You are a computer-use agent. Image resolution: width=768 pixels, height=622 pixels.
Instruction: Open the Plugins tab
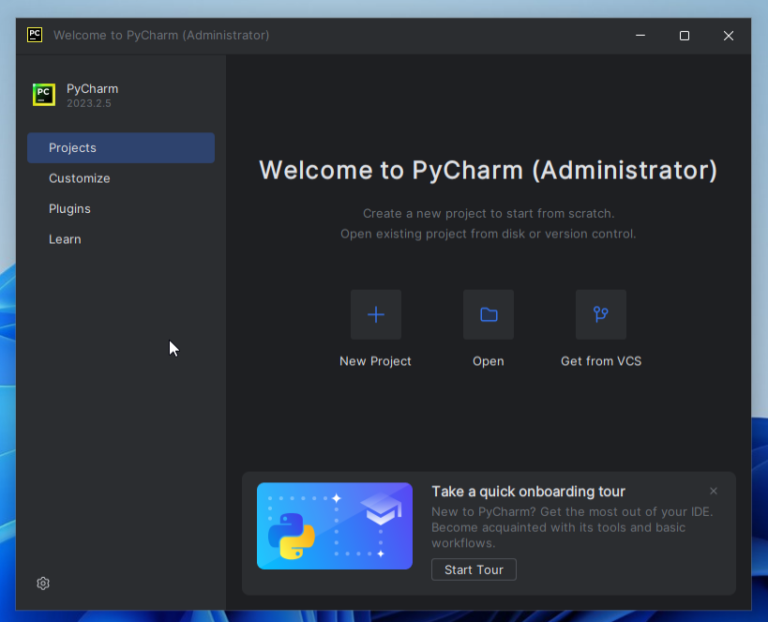121,209
